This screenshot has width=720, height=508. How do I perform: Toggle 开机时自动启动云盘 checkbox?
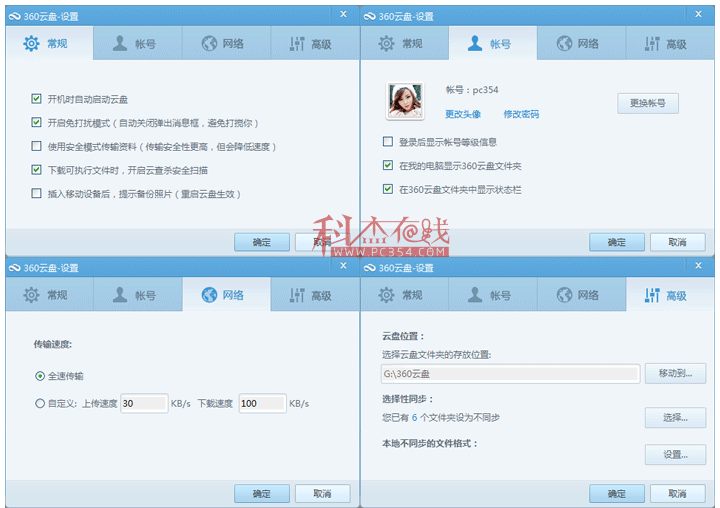pos(36,99)
